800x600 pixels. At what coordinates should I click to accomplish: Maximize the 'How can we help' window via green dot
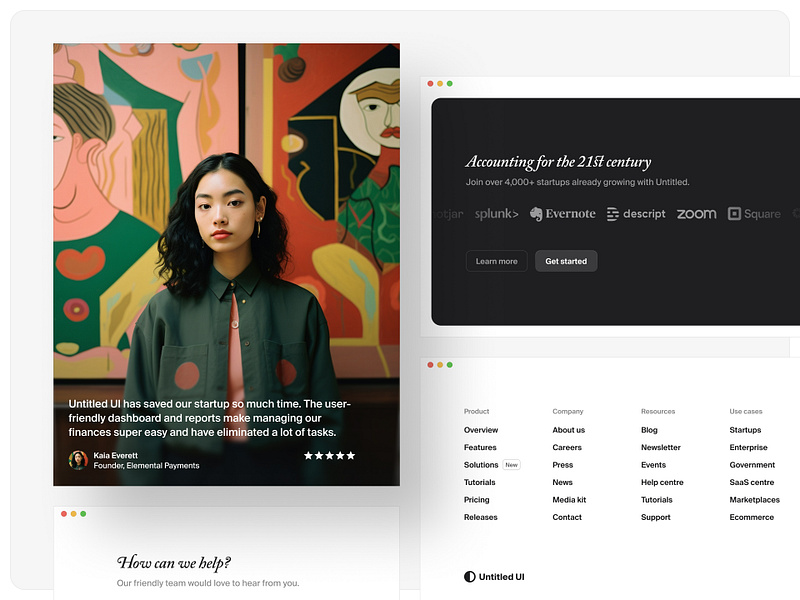(x=83, y=514)
